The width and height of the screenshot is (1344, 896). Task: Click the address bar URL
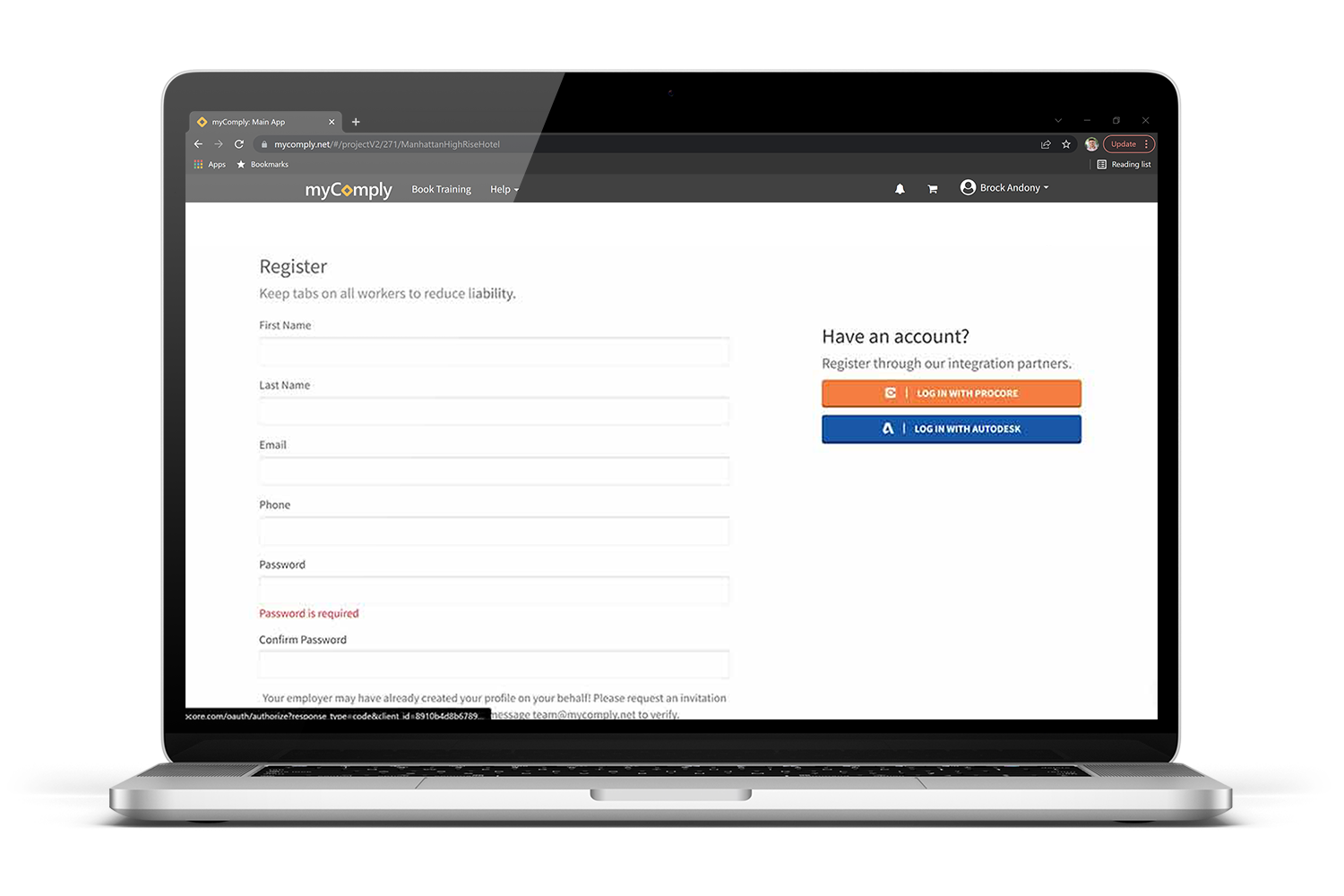(x=387, y=144)
